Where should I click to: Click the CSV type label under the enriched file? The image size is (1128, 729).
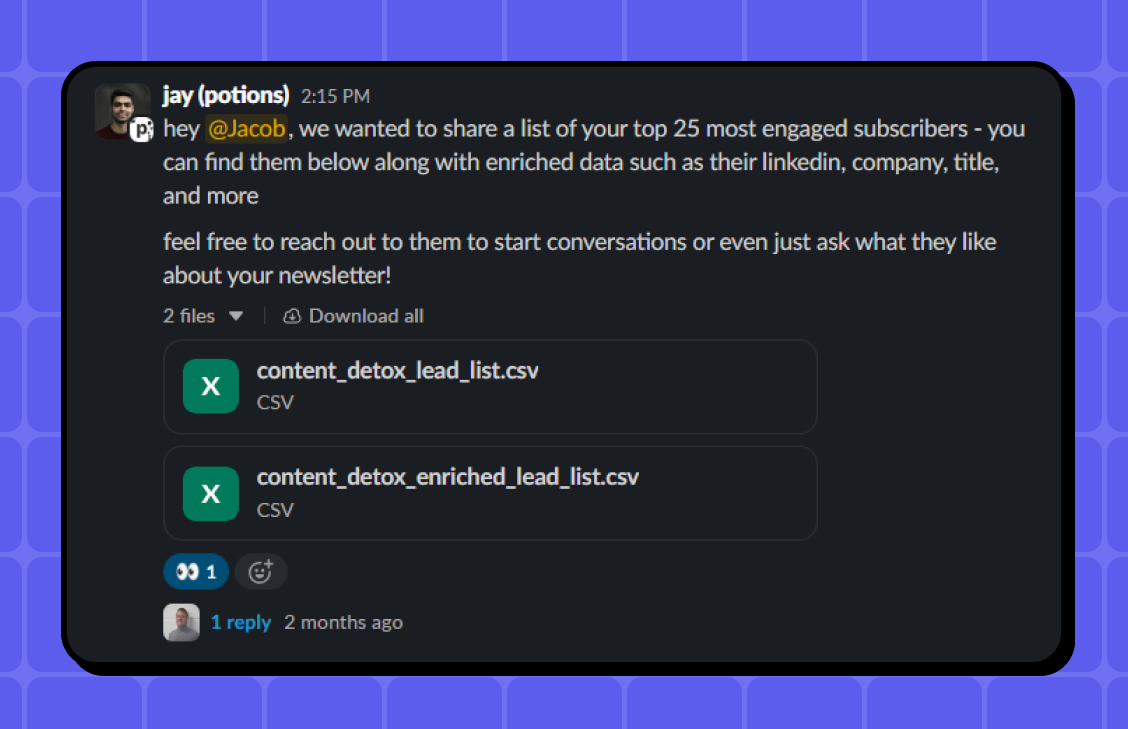(x=275, y=509)
